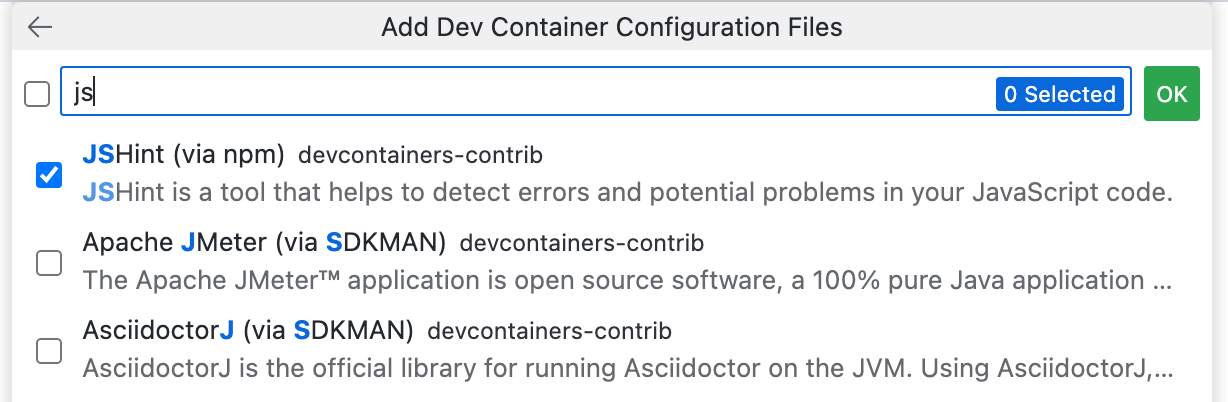Choose the "Apache JMeter (via SDKMAN)" feature name
Image resolution: width=1228 pixels, height=402 pixels.
tap(265, 243)
